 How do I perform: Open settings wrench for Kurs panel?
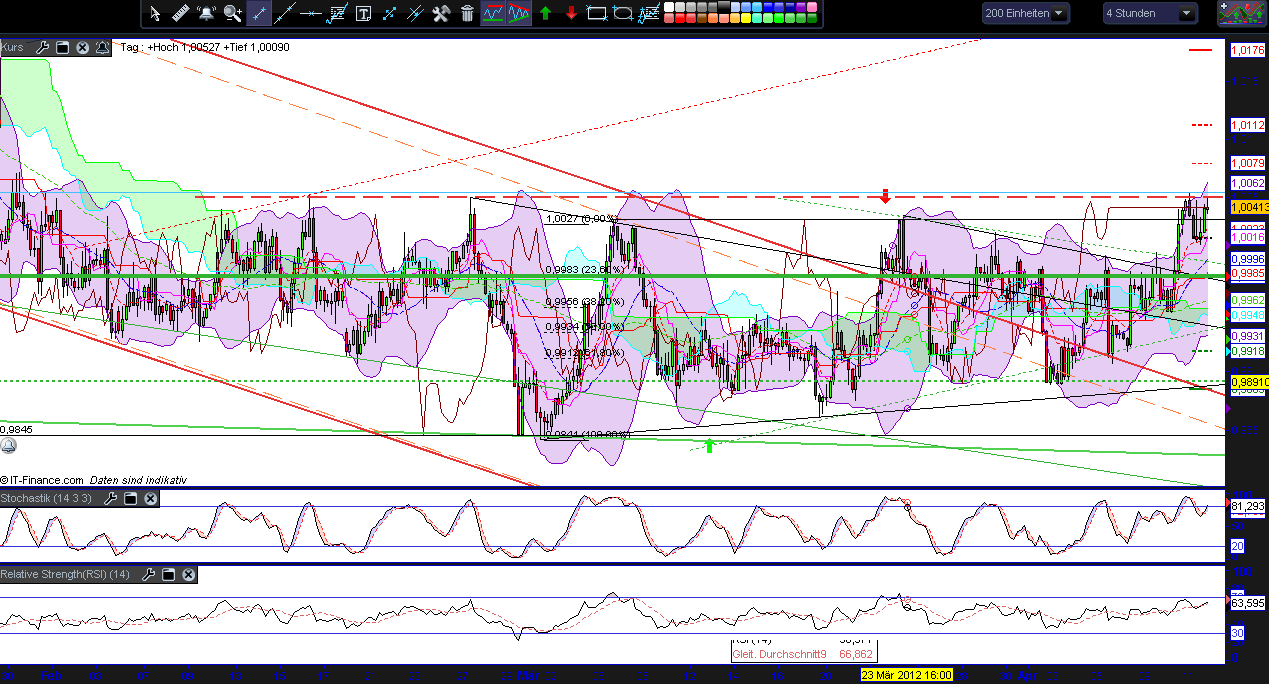coord(41,47)
